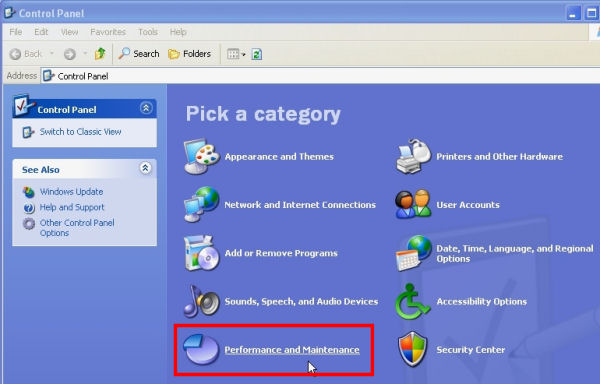Screen dimensions: 600x384
Task: Go up one folder level icon
Action: click(100, 54)
